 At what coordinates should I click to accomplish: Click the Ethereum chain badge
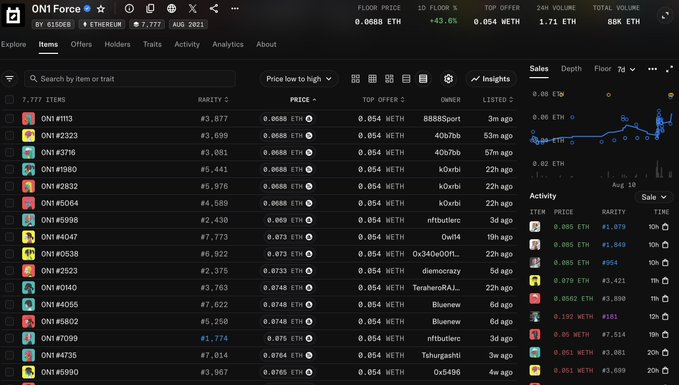pyautogui.click(x=102, y=25)
